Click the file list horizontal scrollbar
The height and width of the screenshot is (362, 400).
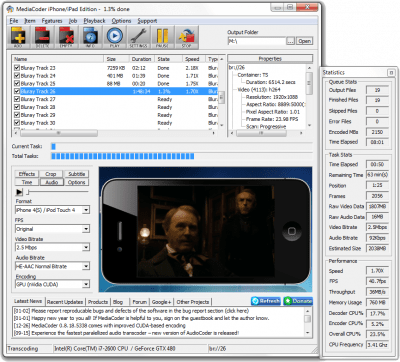tap(115, 133)
